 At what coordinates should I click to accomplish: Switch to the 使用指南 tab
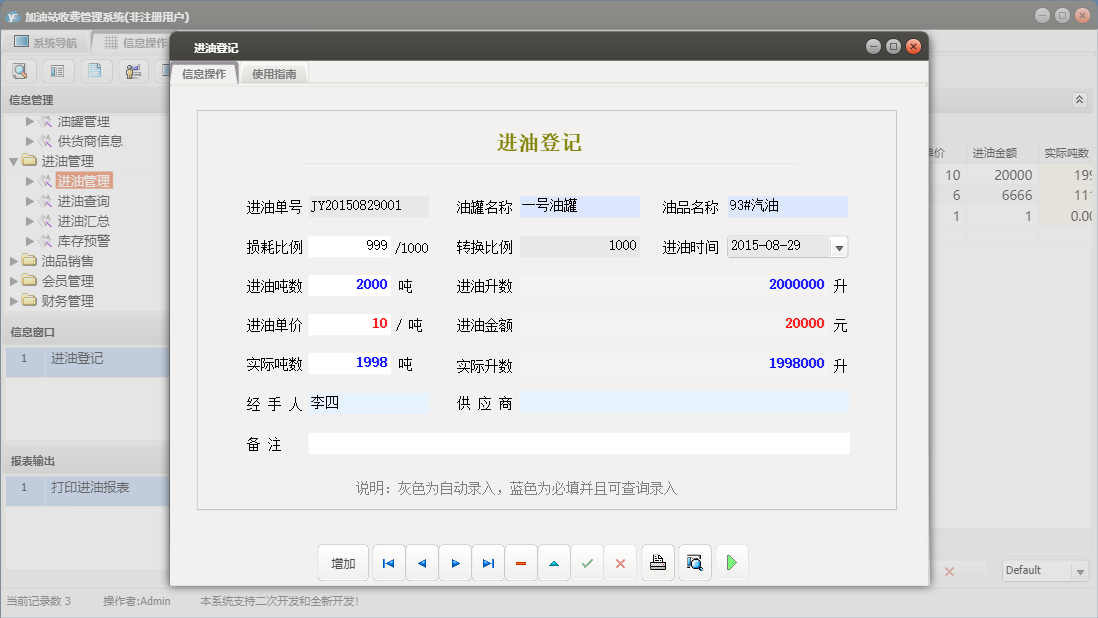coord(273,72)
